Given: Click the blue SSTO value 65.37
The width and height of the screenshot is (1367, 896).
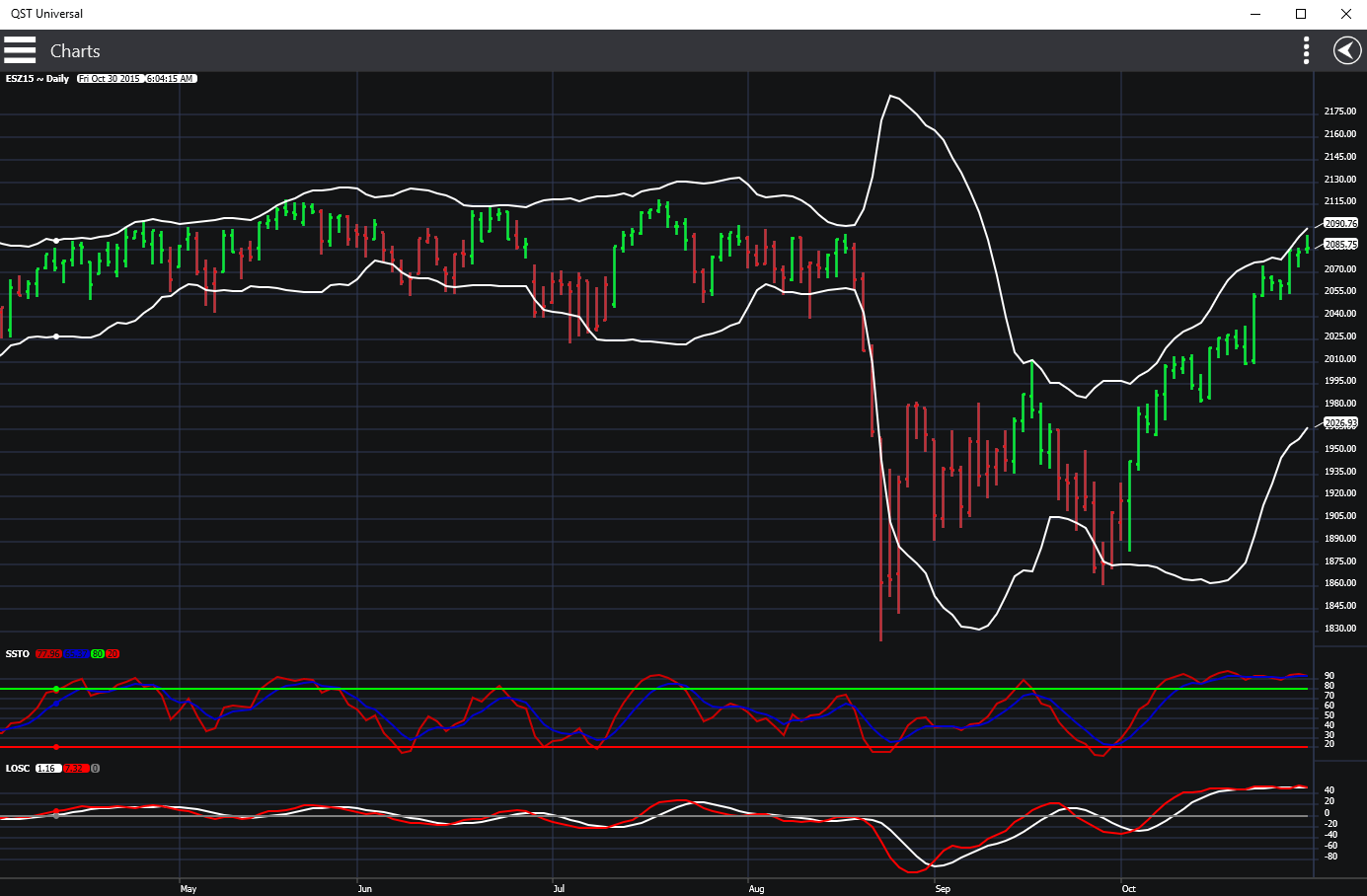Looking at the screenshot, I should point(76,654).
